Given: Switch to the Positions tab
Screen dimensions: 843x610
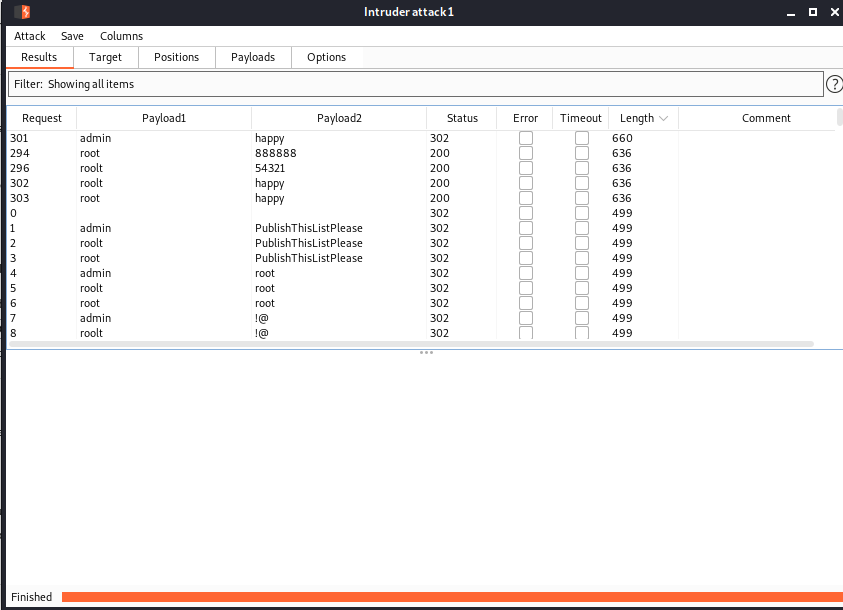Looking at the screenshot, I should (x=176, y=57).
